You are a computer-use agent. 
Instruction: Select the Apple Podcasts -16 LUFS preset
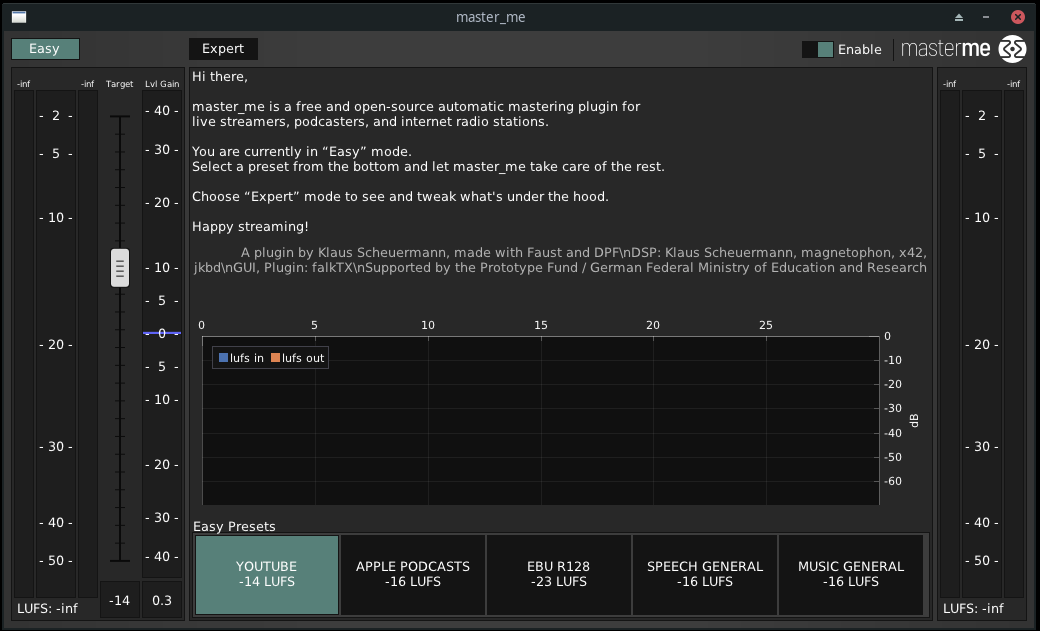413,575
